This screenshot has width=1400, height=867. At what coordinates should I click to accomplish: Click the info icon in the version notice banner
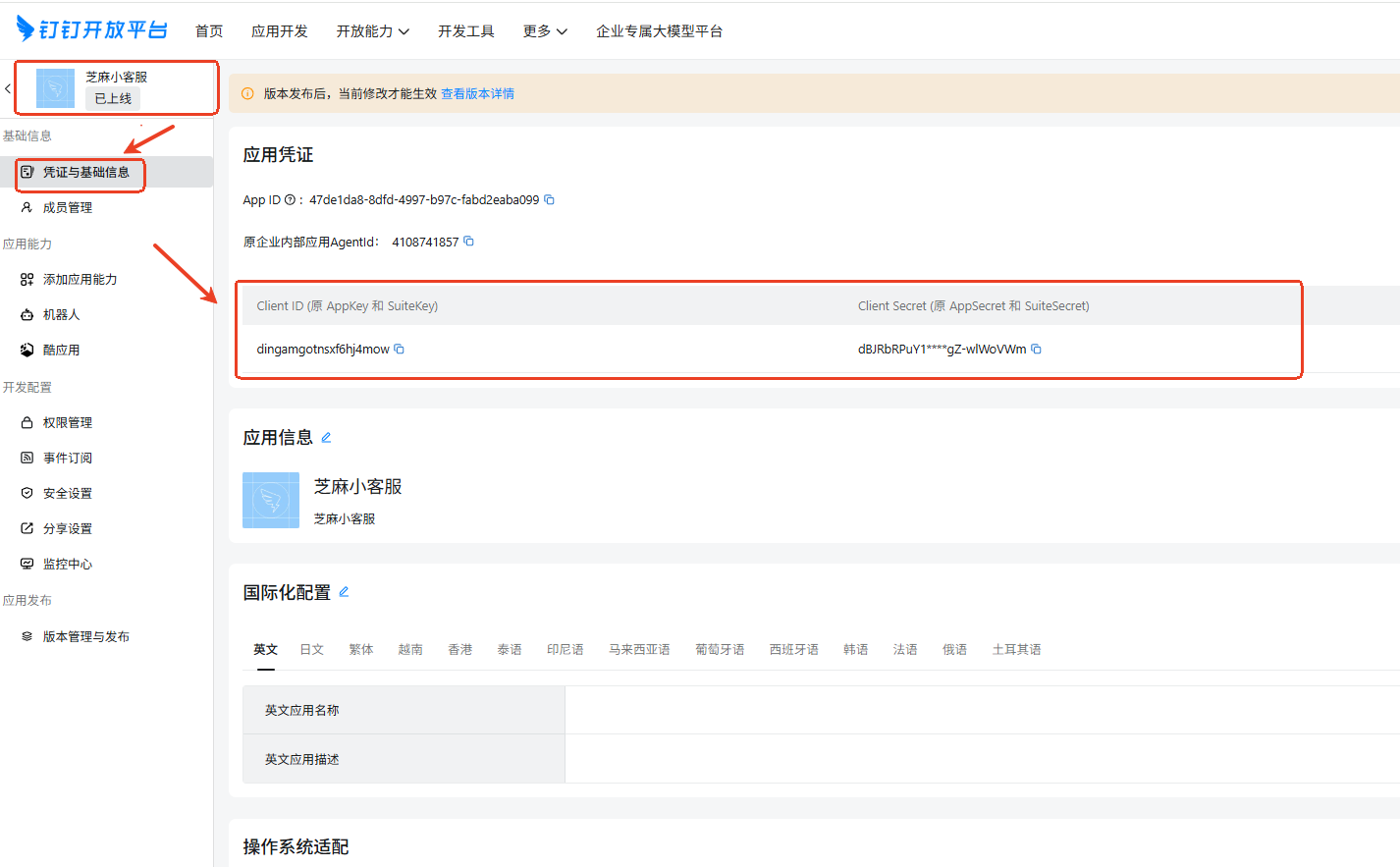coord(247,93)
